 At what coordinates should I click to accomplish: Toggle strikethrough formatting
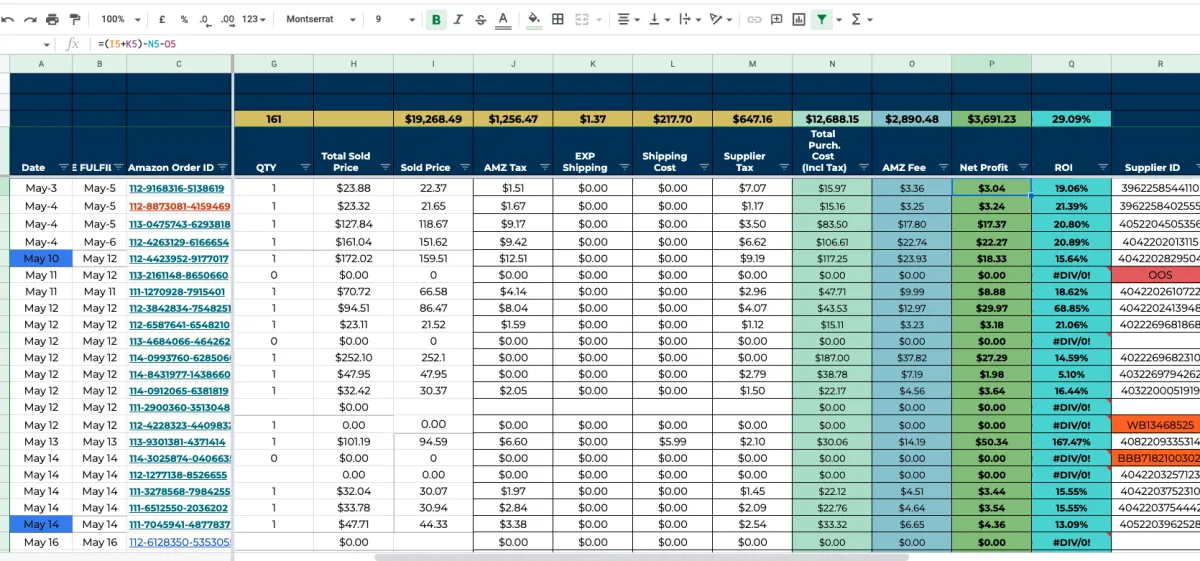[480, 19]
